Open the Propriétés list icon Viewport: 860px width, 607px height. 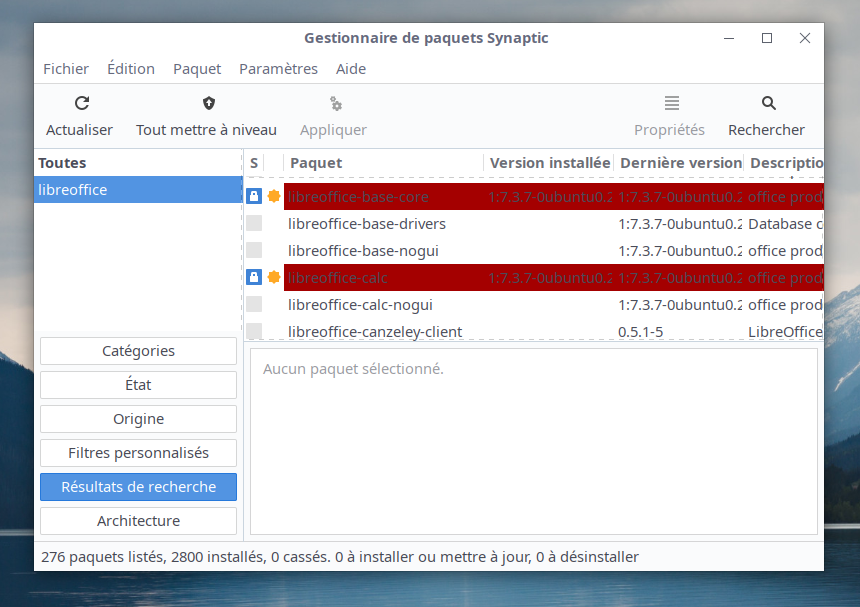(x=671, y=103)
